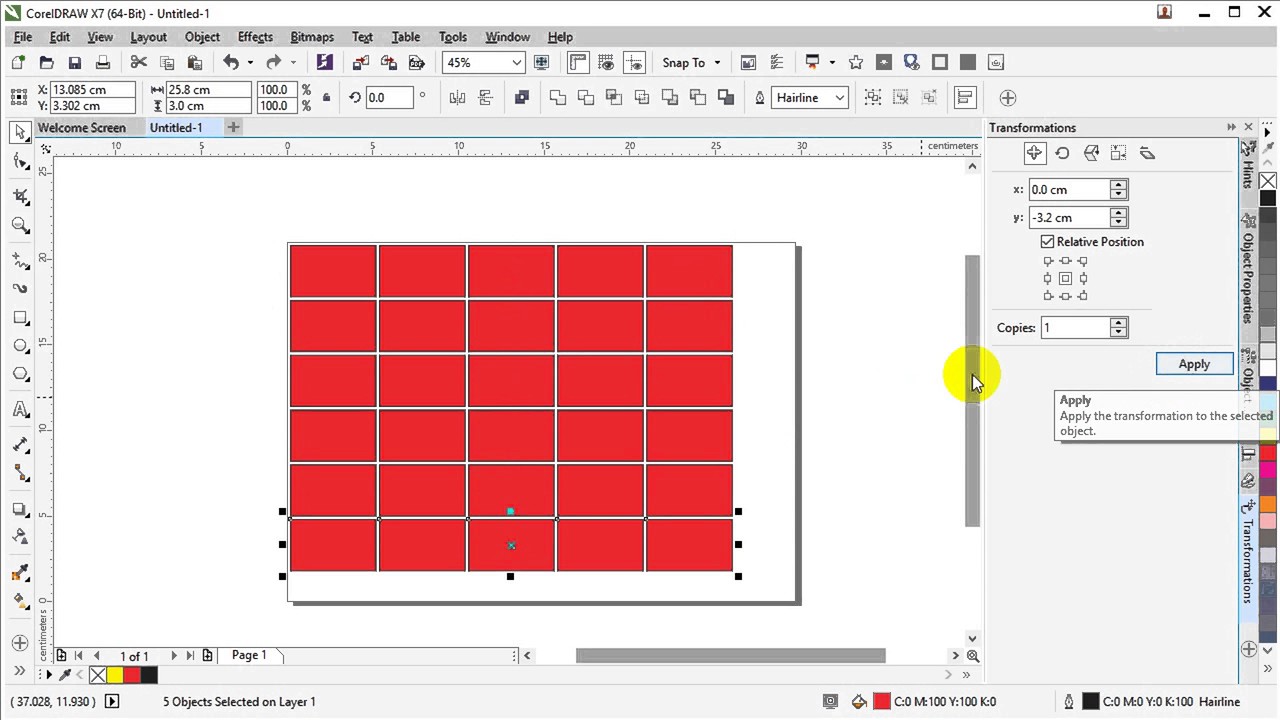Click the Group objects icon
The image size is (1280, 720).
(x=873, y=97)
